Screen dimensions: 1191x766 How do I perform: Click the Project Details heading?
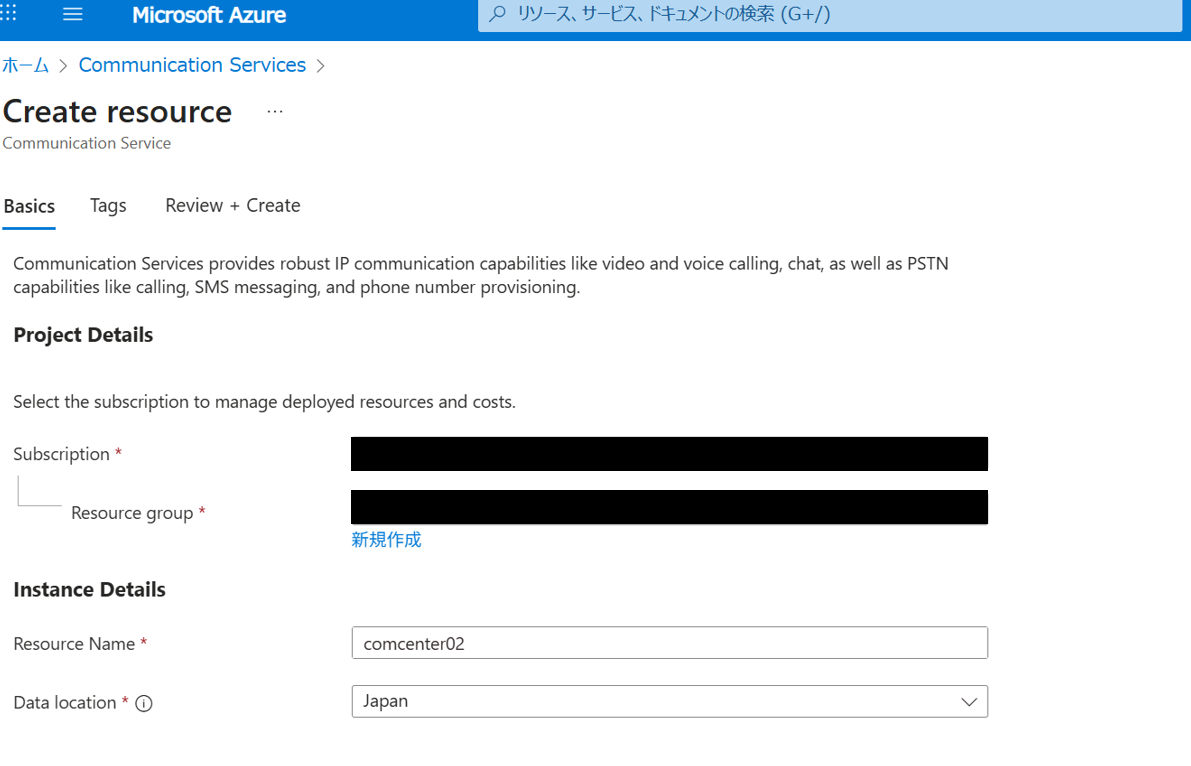click(x=84, y=335)
